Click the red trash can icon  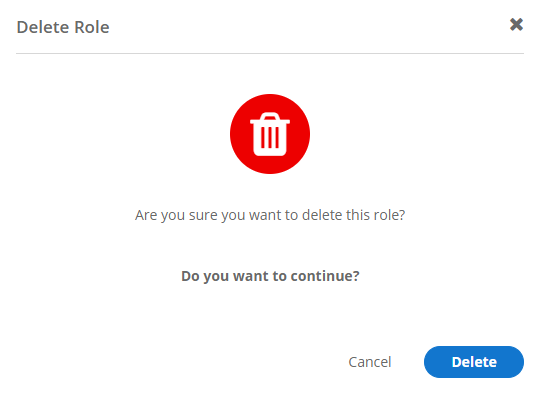[270, 134]
